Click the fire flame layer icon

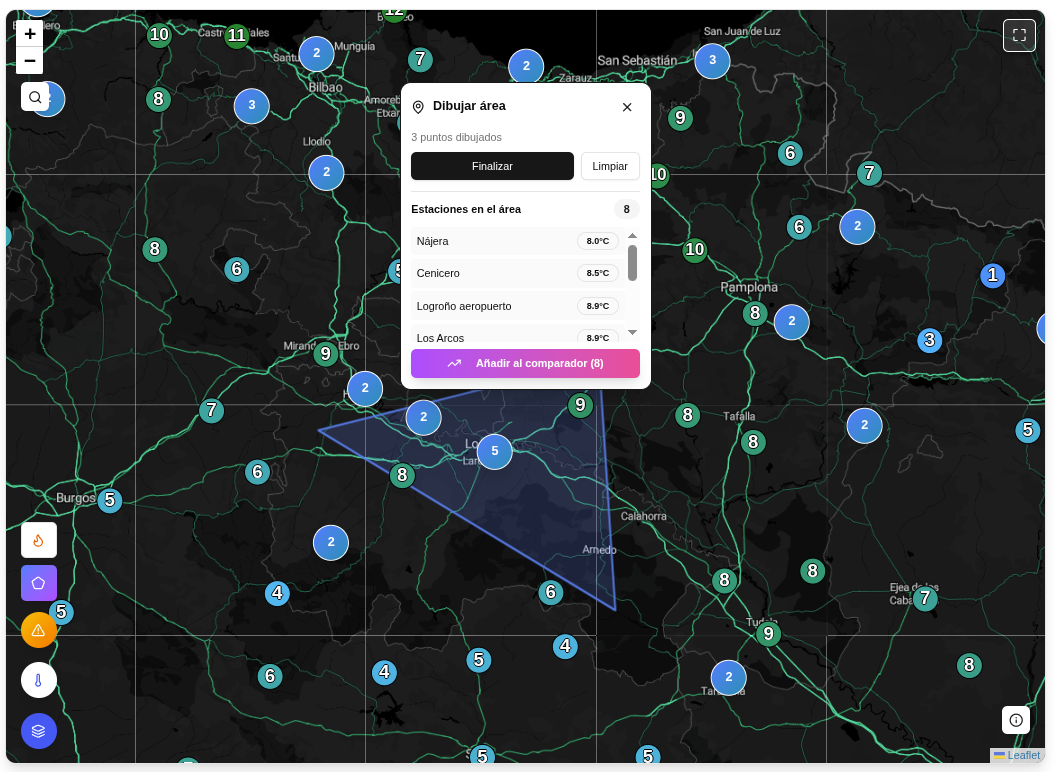(39, 540)
